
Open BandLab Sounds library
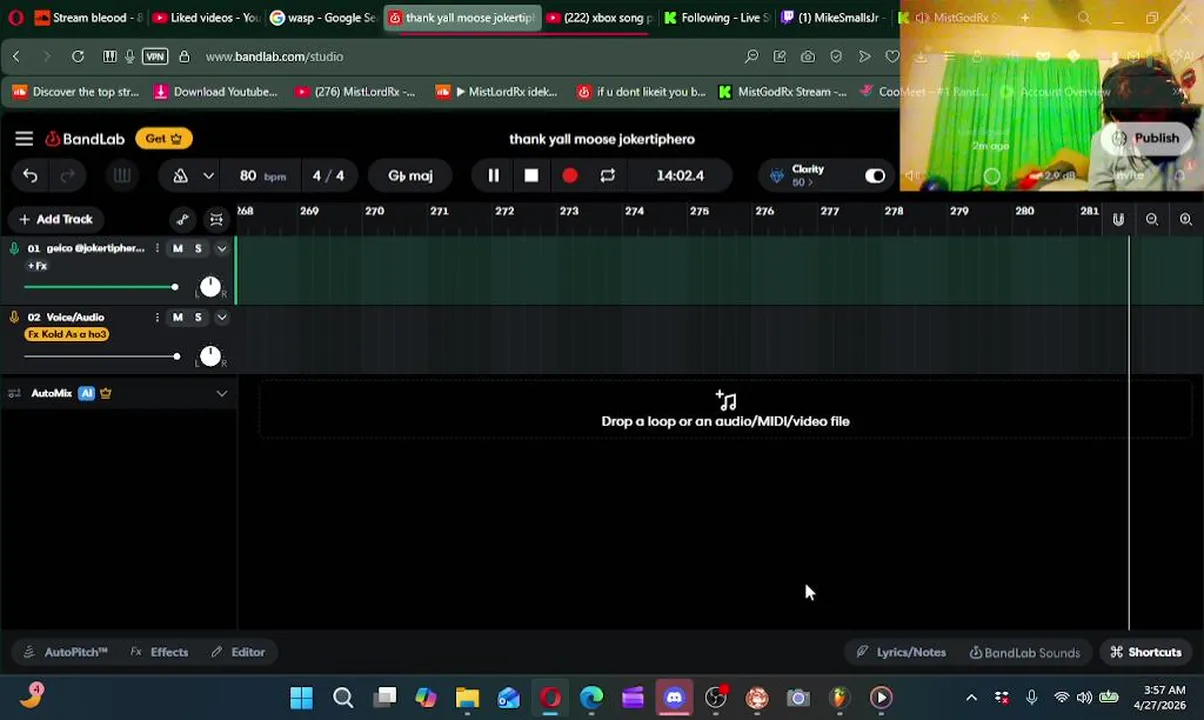click(1025, 652)
